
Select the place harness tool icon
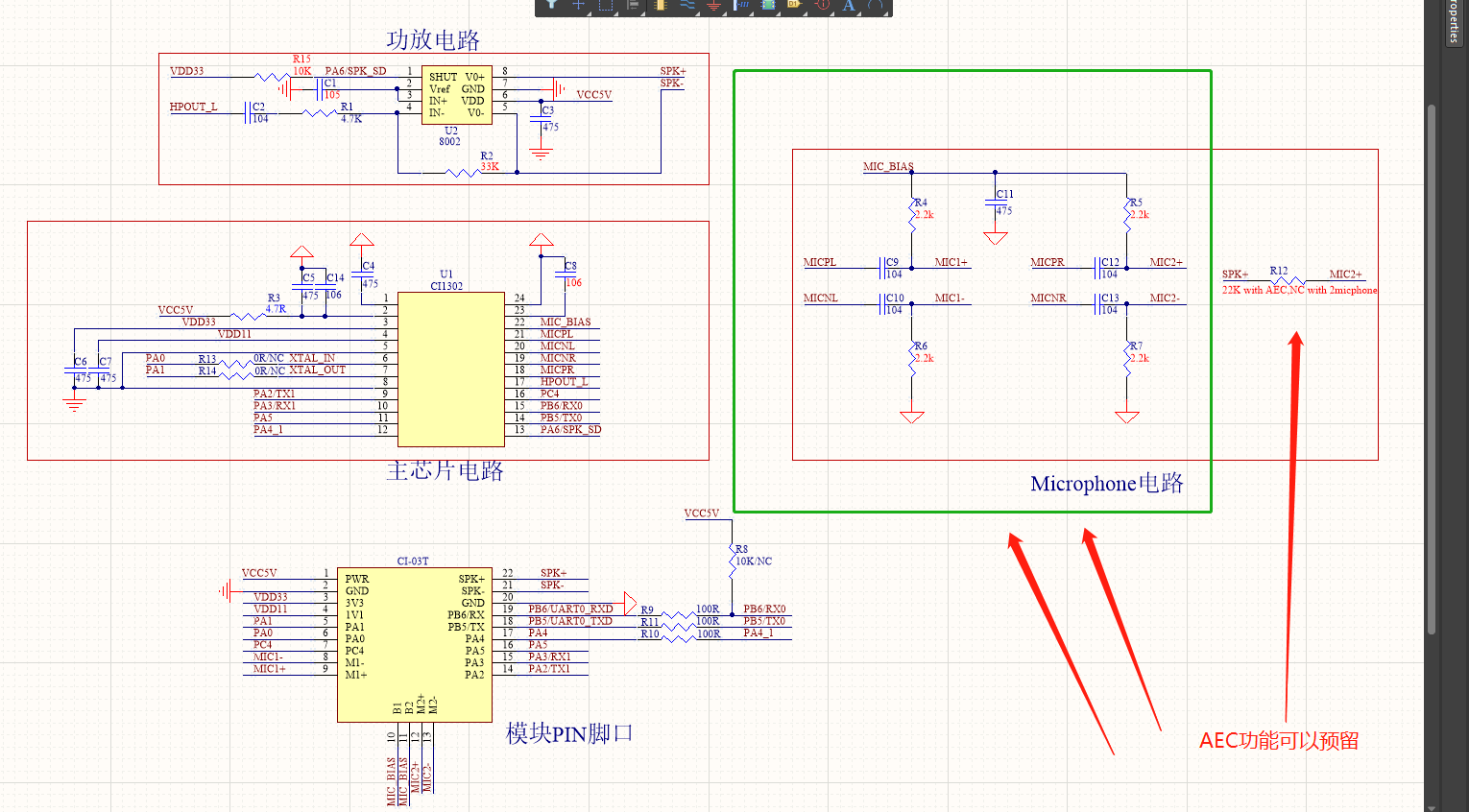pyautogui.click(x=741, y=5)
